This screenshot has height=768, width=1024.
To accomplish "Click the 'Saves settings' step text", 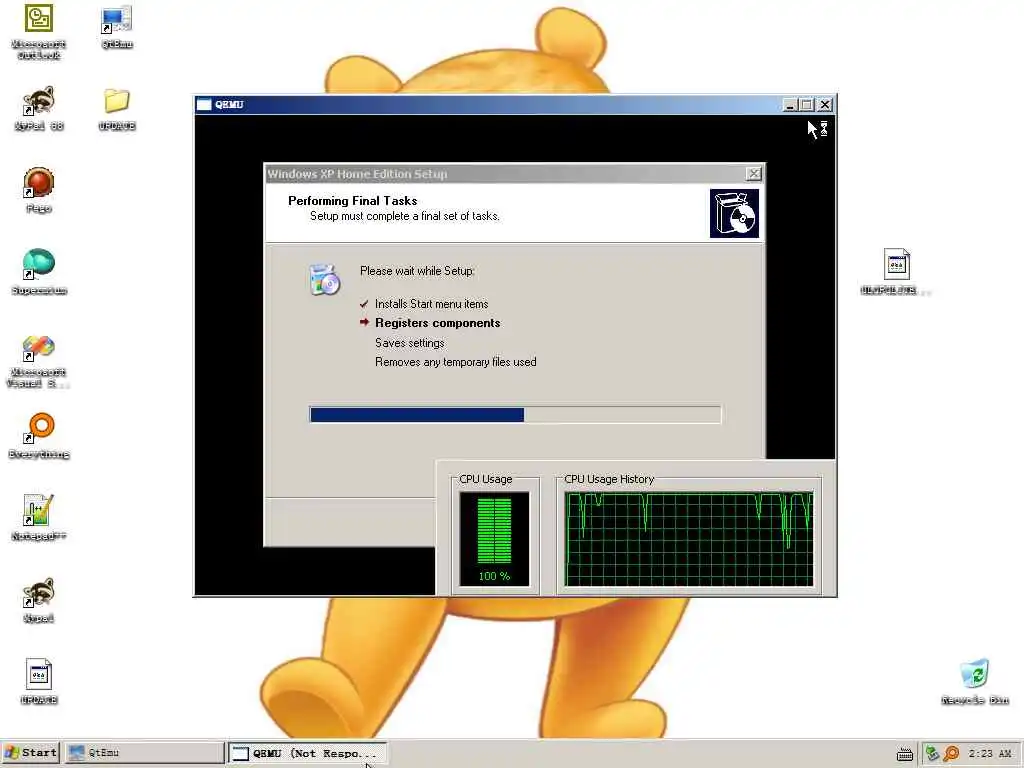I will click(409, 343).
